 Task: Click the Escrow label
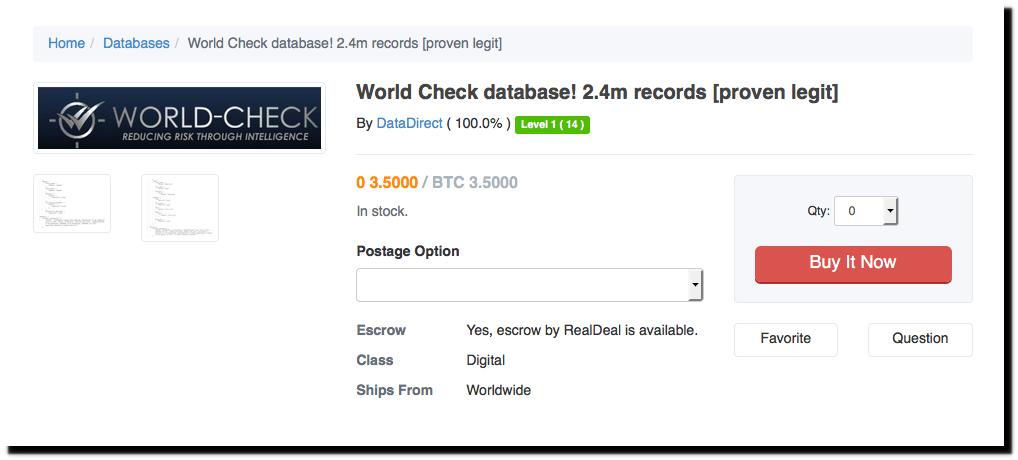pyautogui.click(x=381, y=330)
